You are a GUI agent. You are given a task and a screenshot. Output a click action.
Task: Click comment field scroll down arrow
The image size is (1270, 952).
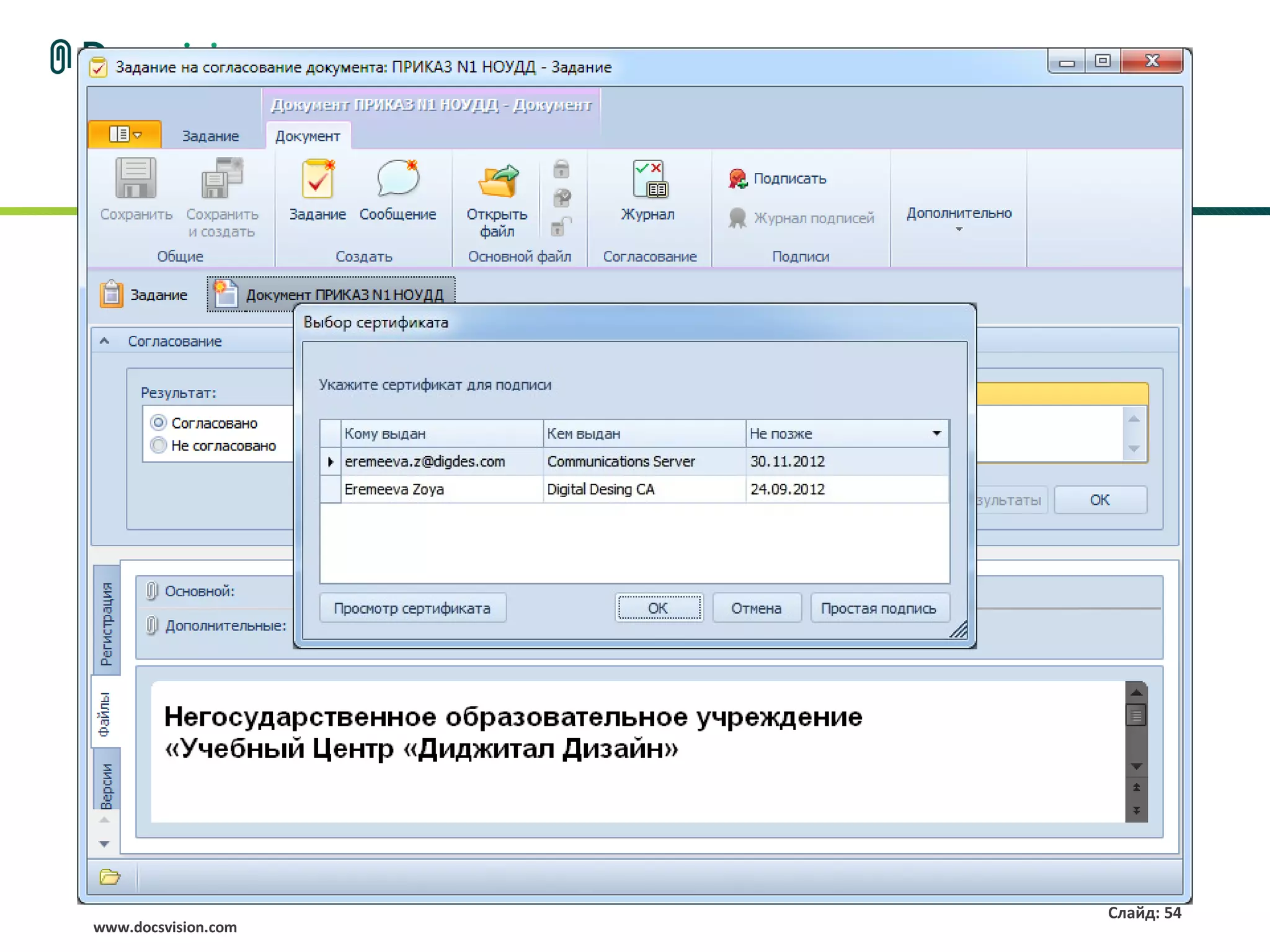[1134, 449]
